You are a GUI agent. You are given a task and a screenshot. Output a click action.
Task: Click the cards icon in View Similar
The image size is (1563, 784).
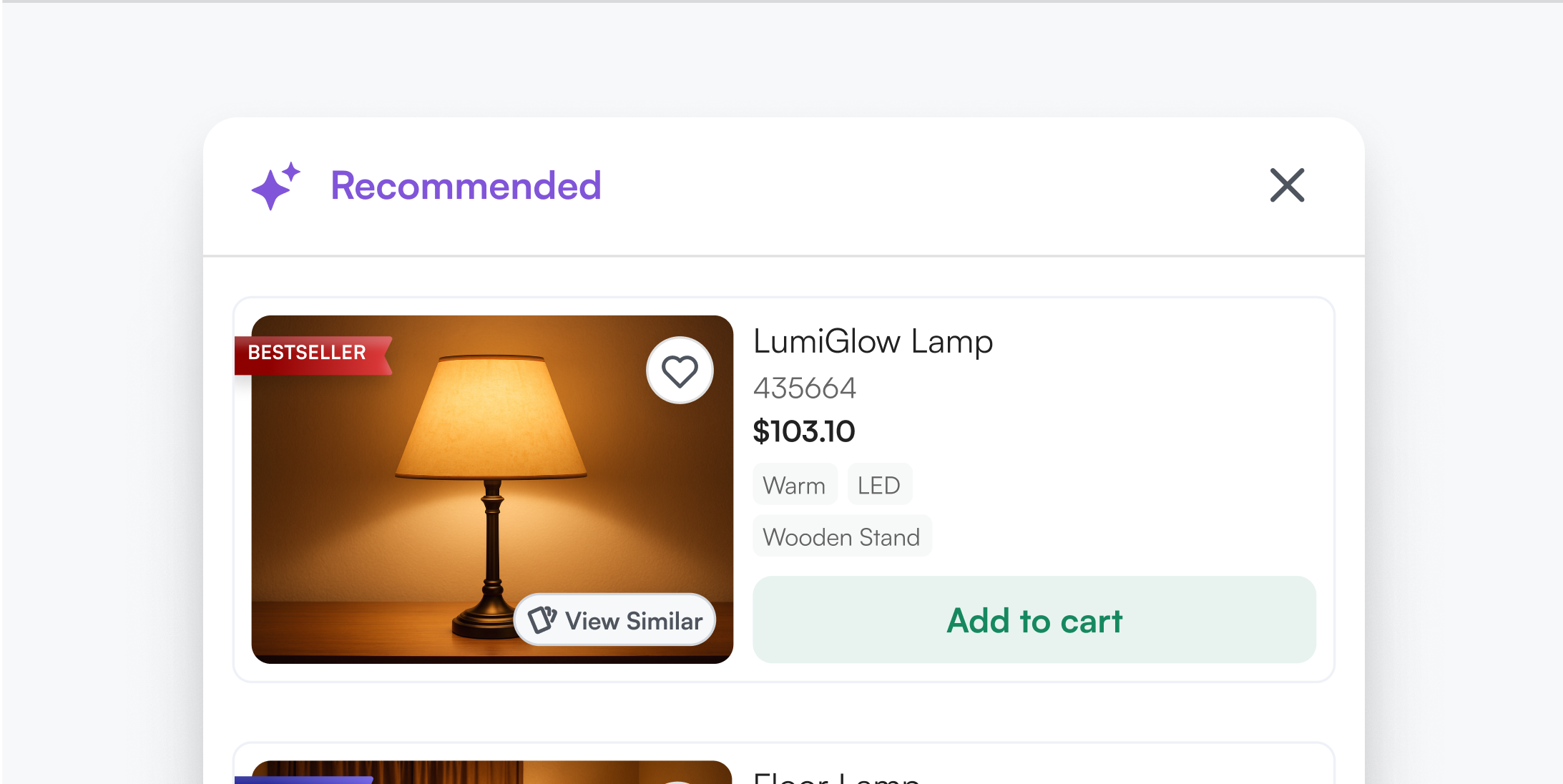(542, 619)
